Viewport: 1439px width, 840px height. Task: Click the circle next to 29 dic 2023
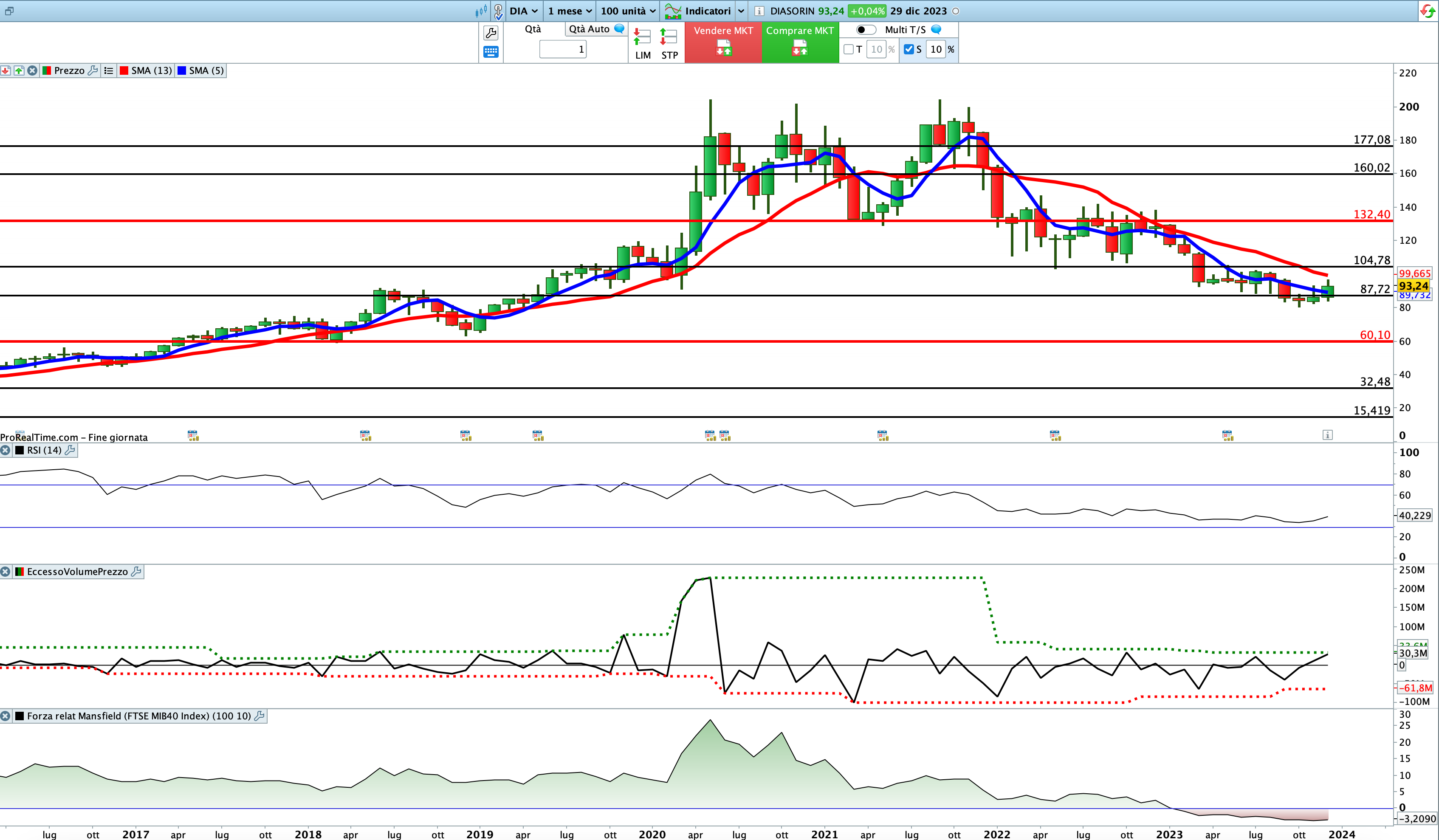pyautogui.click(x=956, y=11)
